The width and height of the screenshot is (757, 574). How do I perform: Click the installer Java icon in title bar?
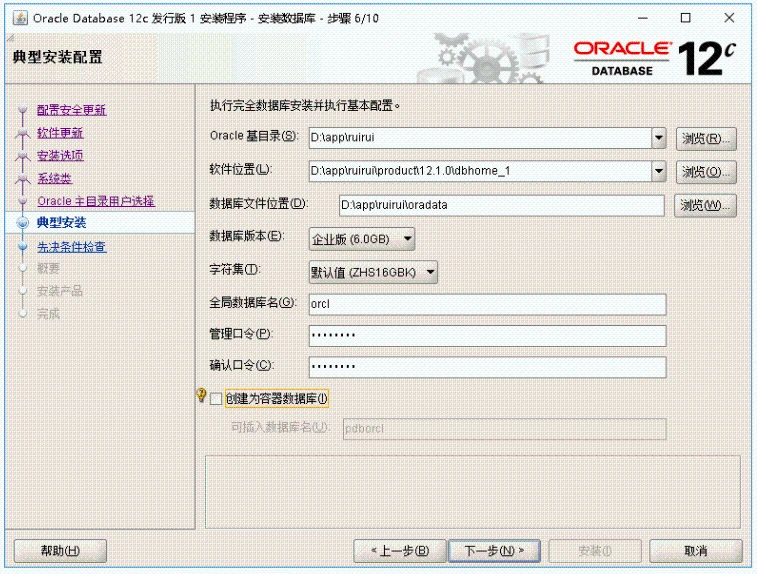(20, 18)
